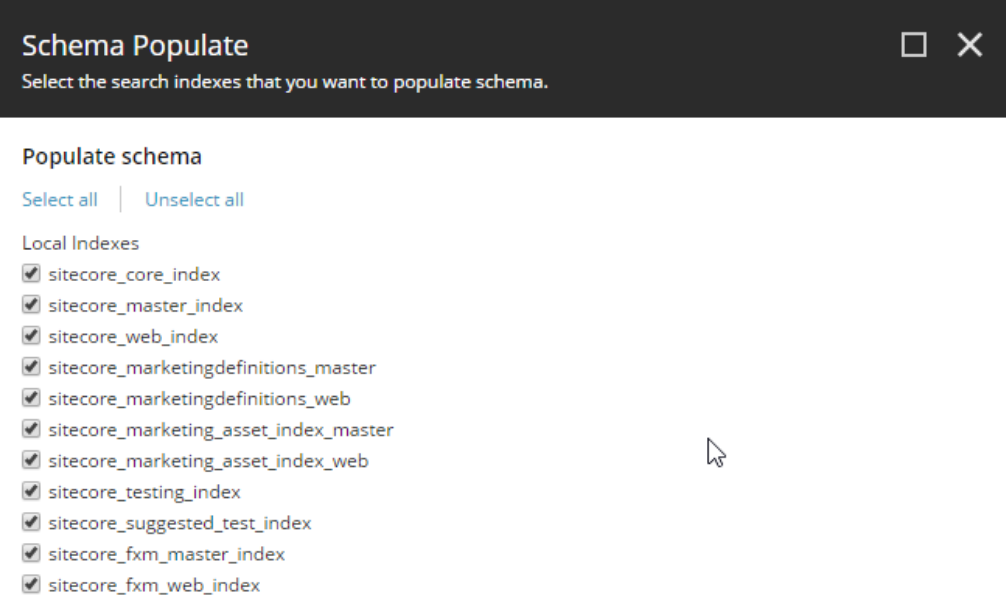Click the Populate schema section title

tap(112, 157)
